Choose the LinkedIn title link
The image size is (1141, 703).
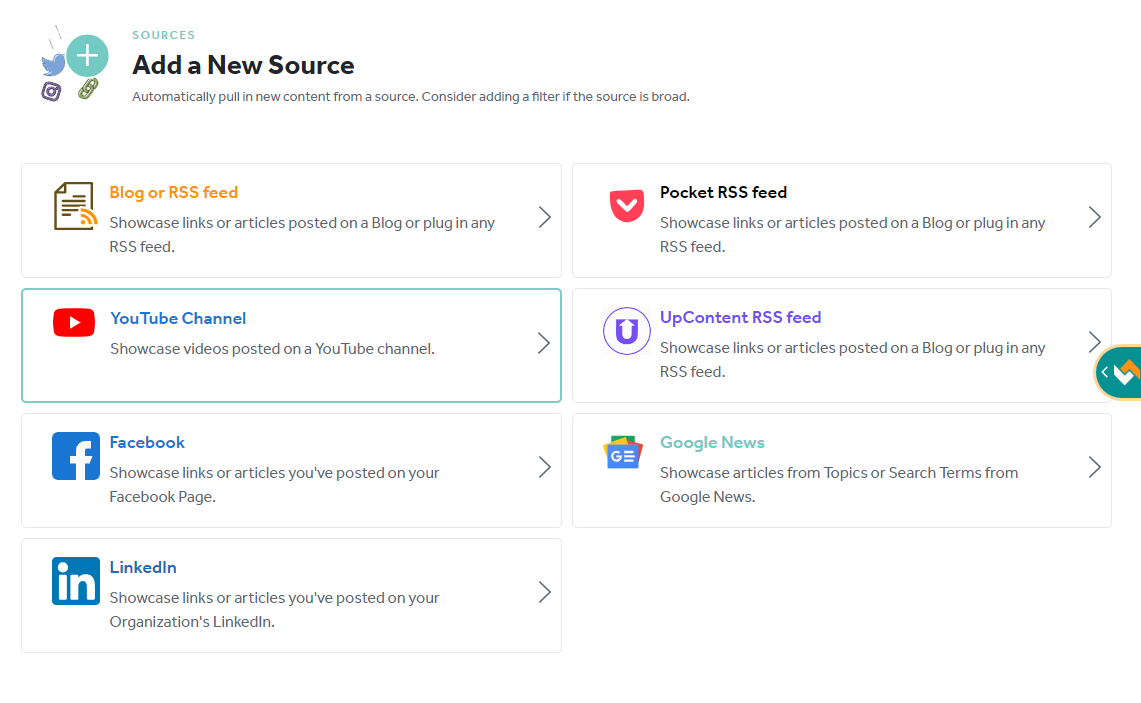[x=143, y=568]
